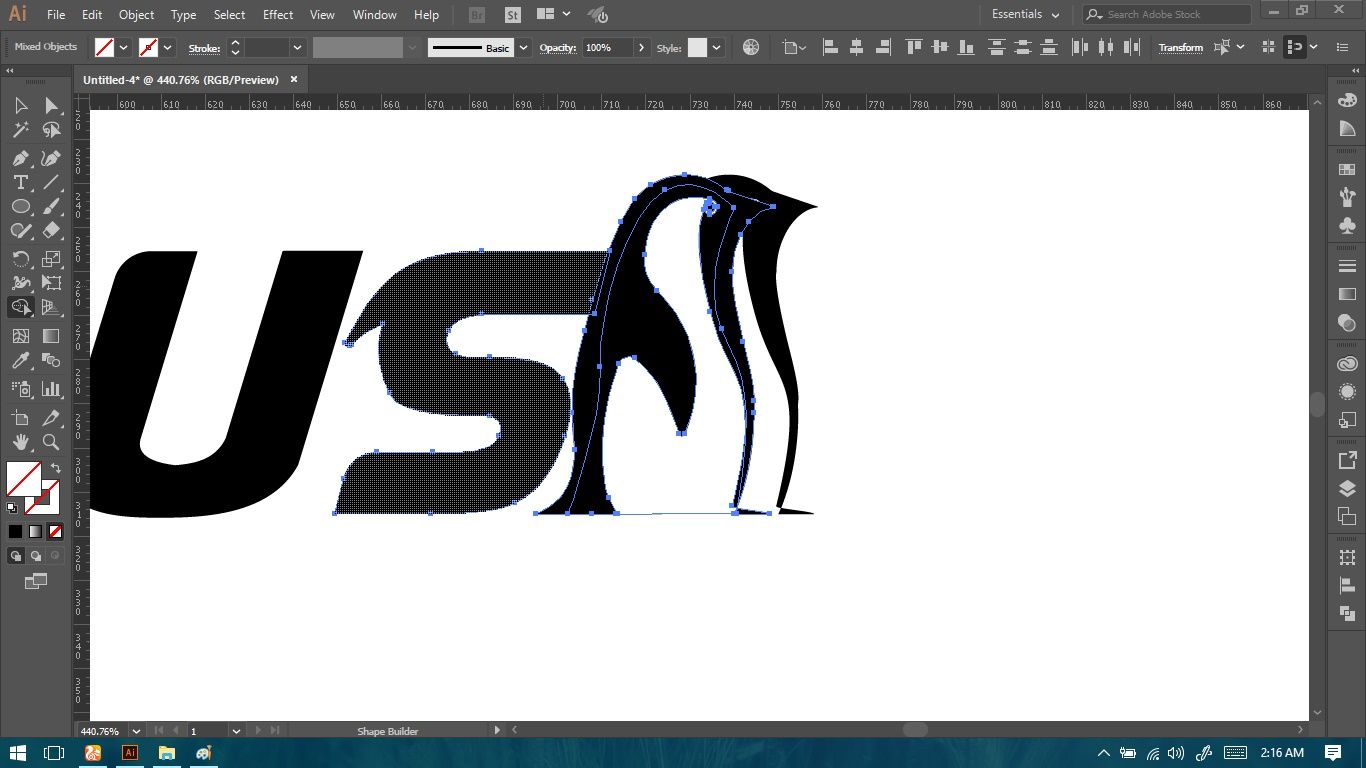Select the Direct Selection tool
The image size is (1366, 768).
51,105
